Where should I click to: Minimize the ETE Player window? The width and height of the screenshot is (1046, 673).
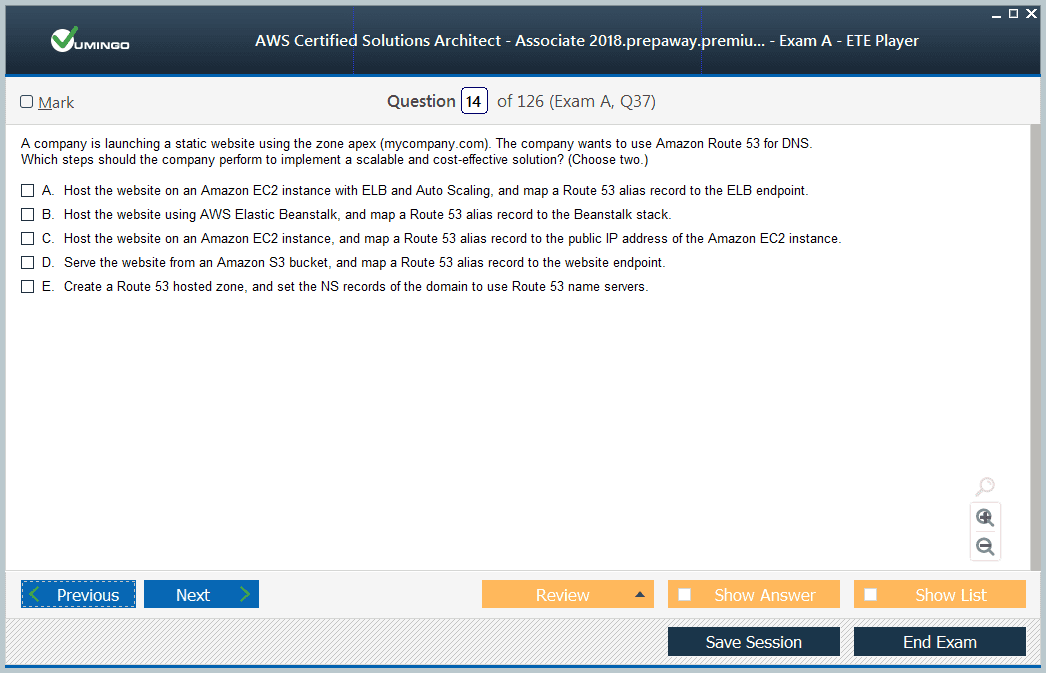(996, 14)
